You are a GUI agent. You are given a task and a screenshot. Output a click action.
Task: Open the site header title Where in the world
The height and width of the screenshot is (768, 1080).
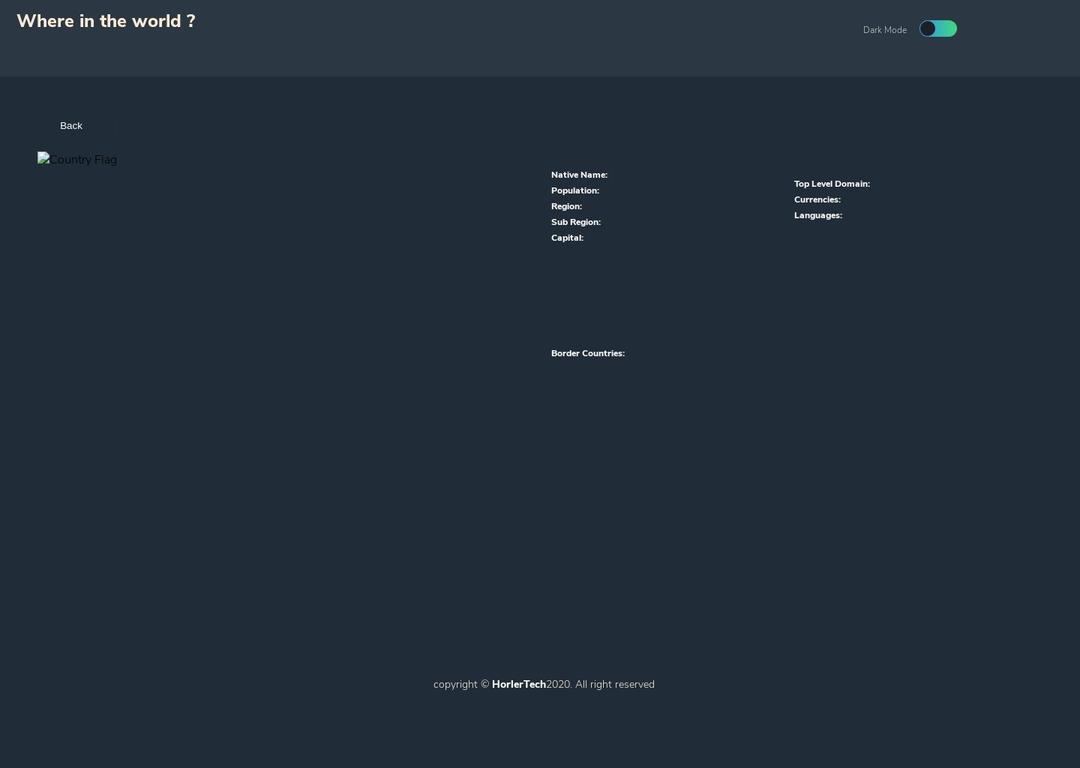pos(105,20)
